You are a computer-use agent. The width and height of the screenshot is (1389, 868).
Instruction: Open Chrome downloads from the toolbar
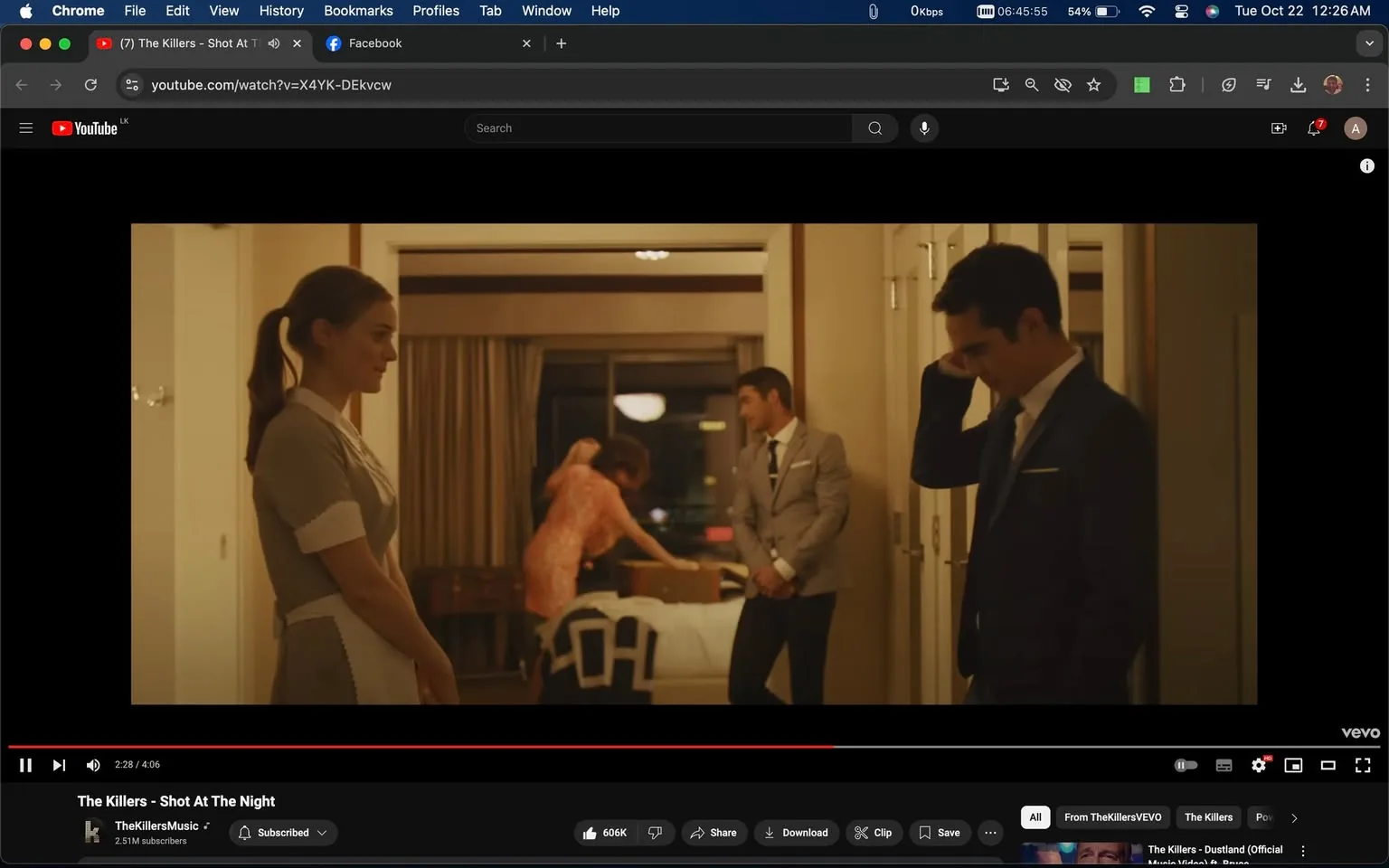pyautogui.click(x=1298, y=84)
